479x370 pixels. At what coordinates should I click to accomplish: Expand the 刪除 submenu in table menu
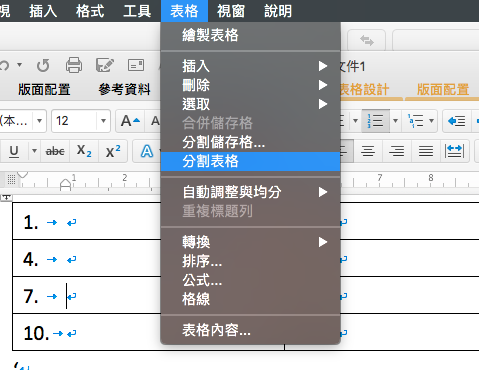point(250,85)
